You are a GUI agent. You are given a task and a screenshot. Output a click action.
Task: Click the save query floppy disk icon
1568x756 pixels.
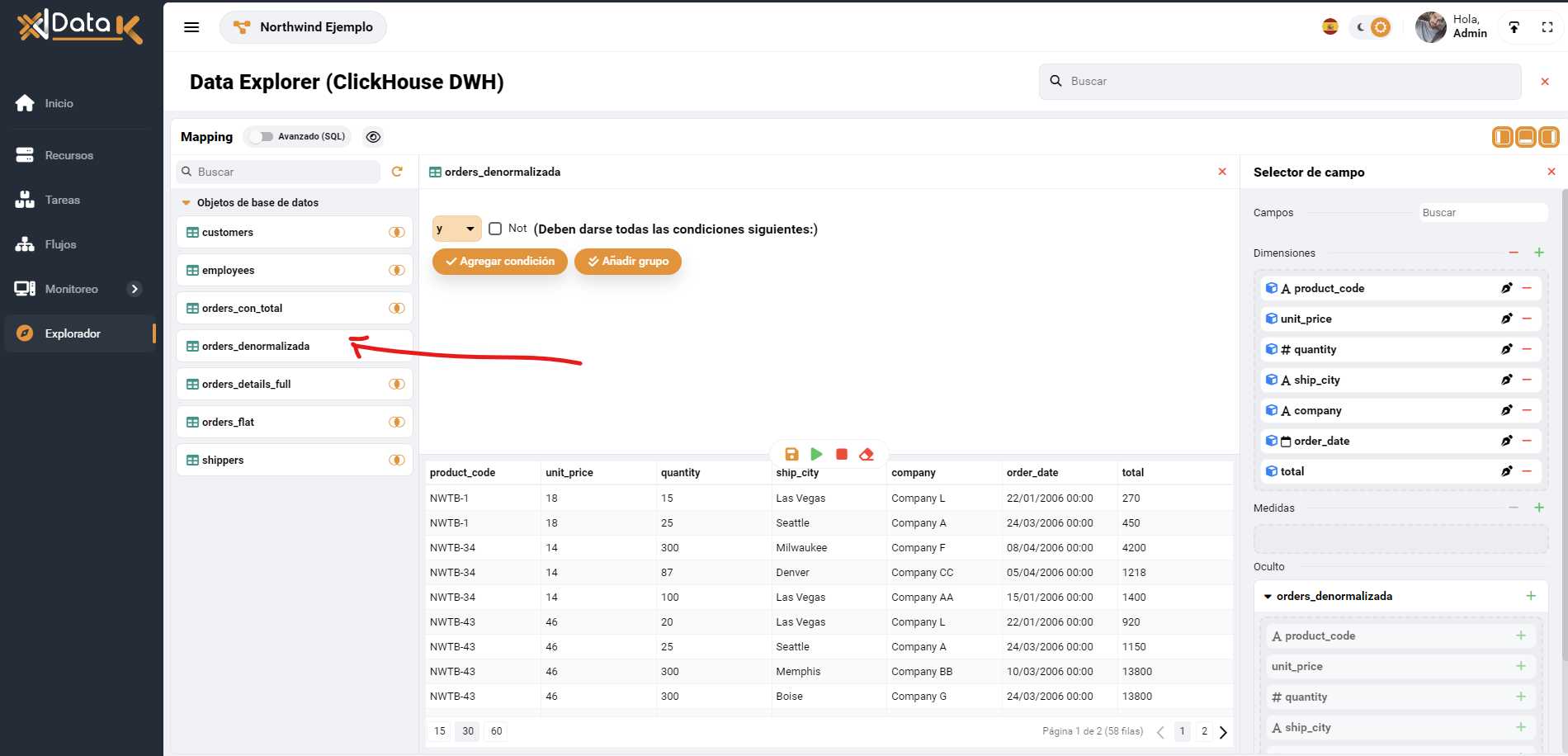[x=791, y=454]
